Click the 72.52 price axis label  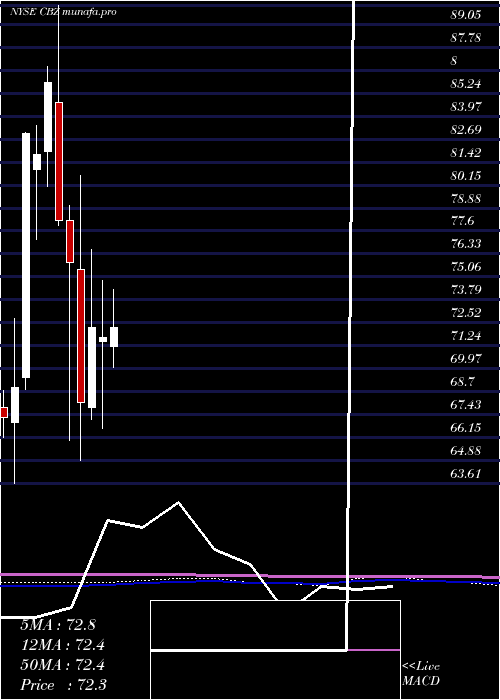466,312
